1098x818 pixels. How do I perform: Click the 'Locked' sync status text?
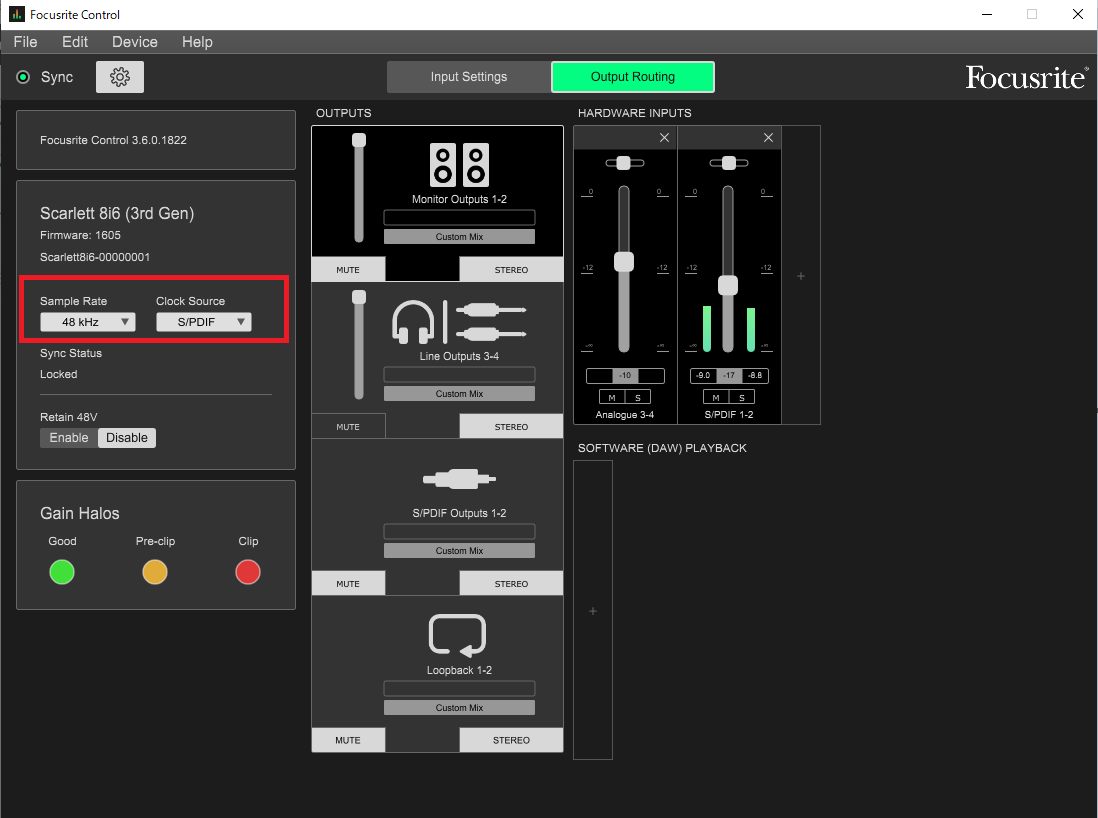[x=59, y=374]
